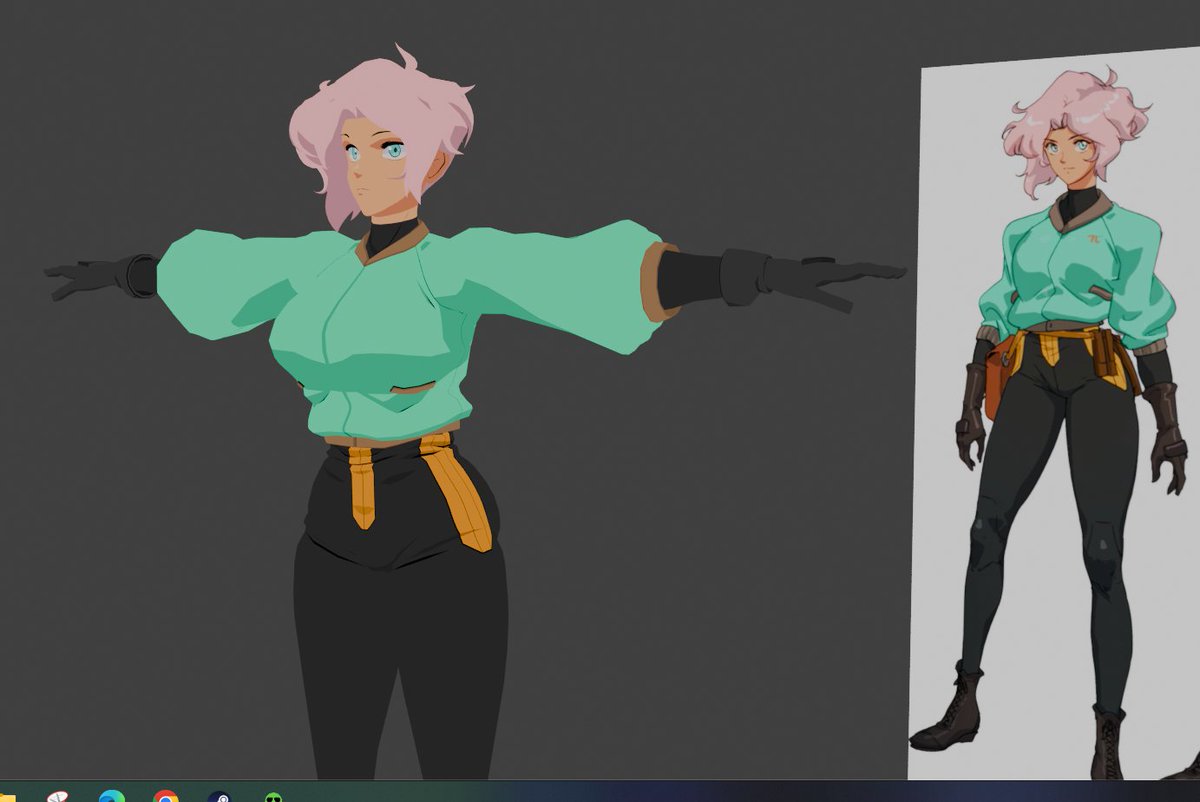This screenshot has height=802, width=1200.
Task: Open Steam from the taskbar
Action: 219,797
